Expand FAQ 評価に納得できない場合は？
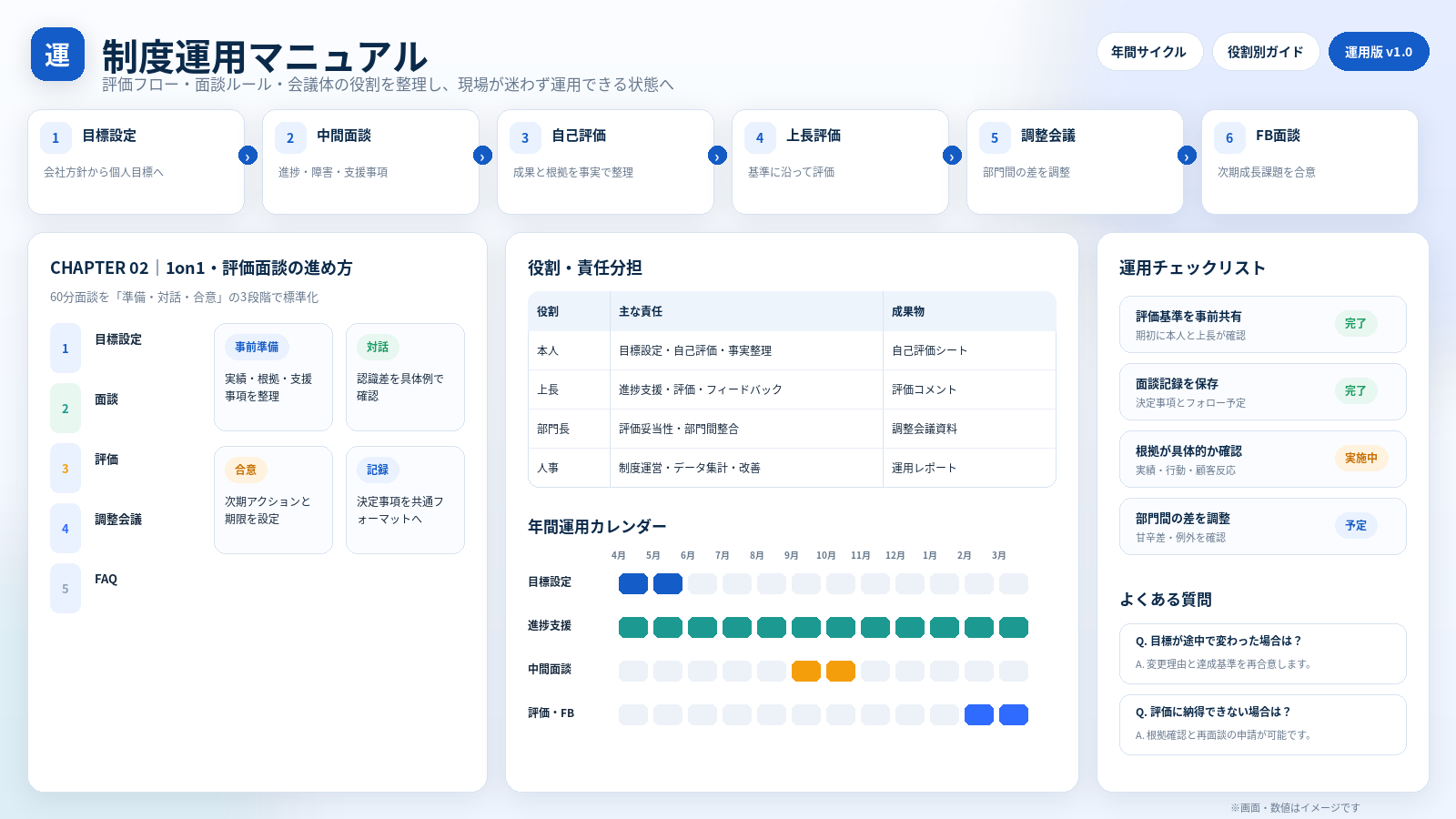Viewport: 1456px width, 819px height. click(1262, 724)
